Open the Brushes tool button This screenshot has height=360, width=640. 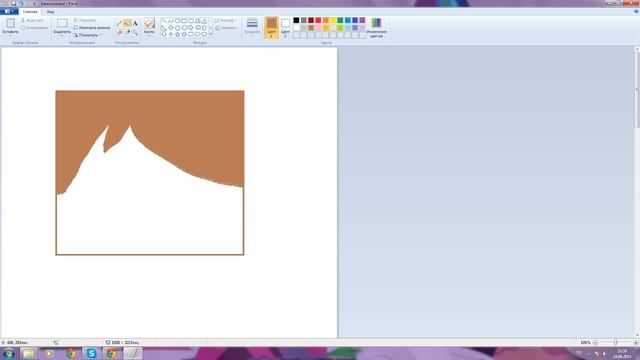(149, 23)
